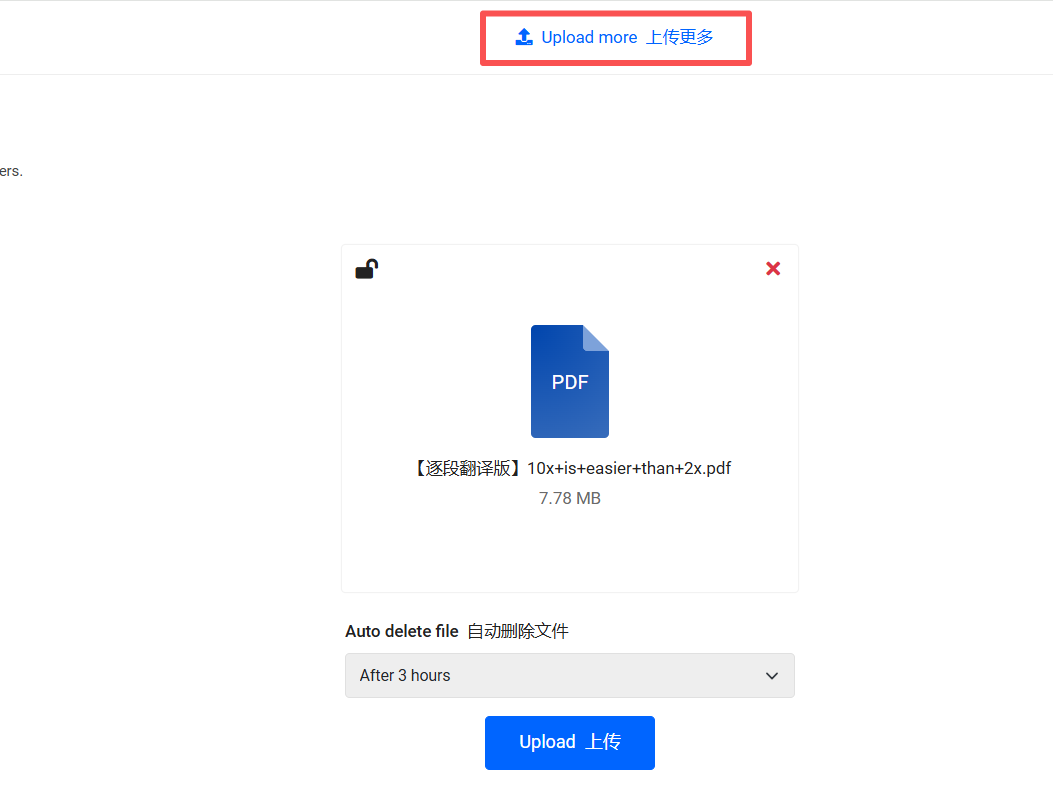Click the chevron arrow in auto delete dropdown
The width and height of the screenshot is (1053, 807).
coord(772,676)
